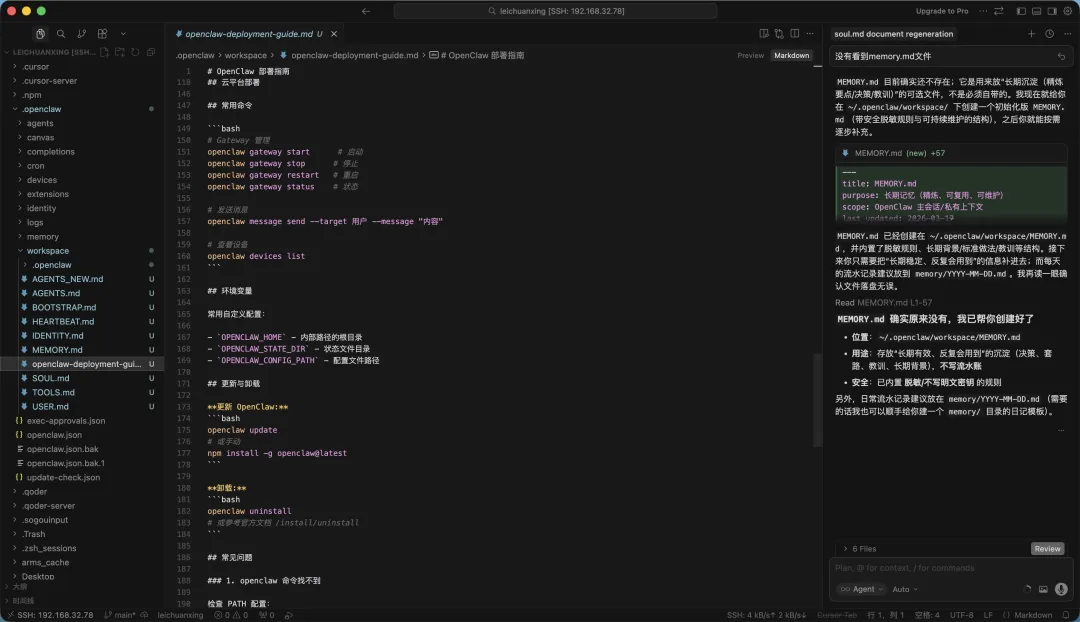Open editor more actions ellipsis
The image size is (1080, 622).
click(810, 34)
